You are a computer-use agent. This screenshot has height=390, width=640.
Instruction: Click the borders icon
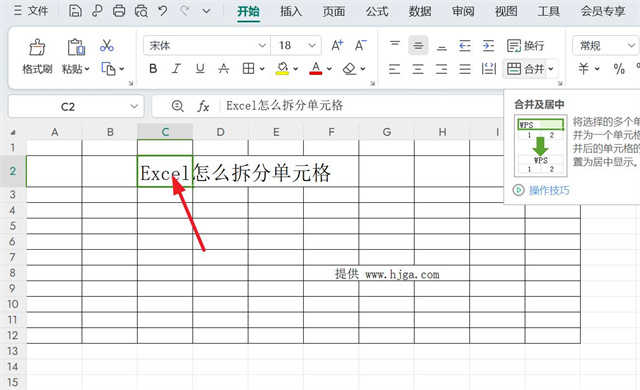(248, 69)
